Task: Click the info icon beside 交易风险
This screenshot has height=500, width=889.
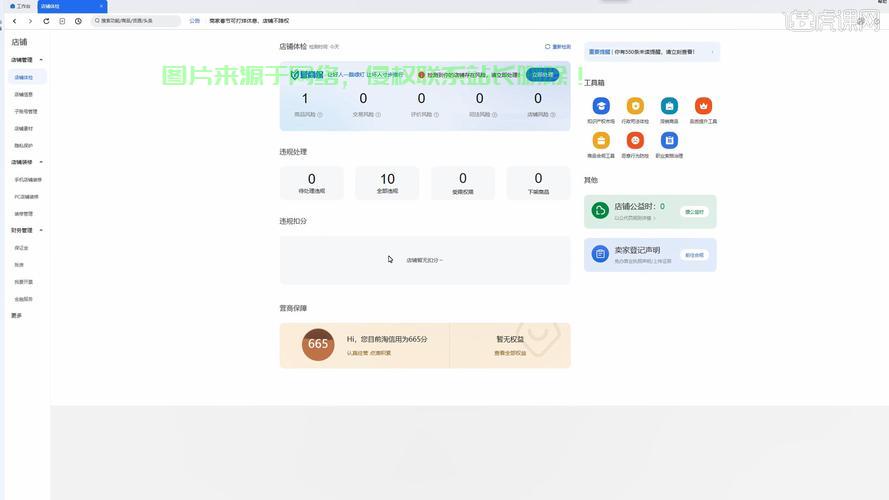Action: [x=378, y=115]
